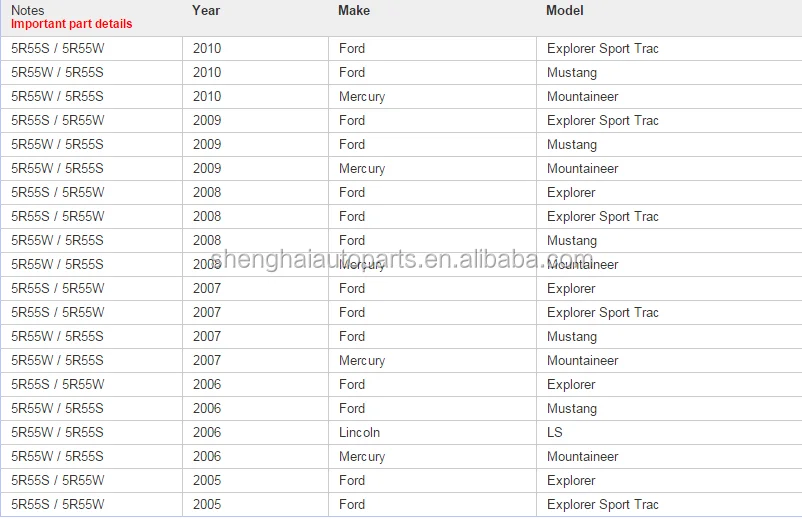Click year 2010 in the Mustang row

pyautogui.click(x=207, y=72)
